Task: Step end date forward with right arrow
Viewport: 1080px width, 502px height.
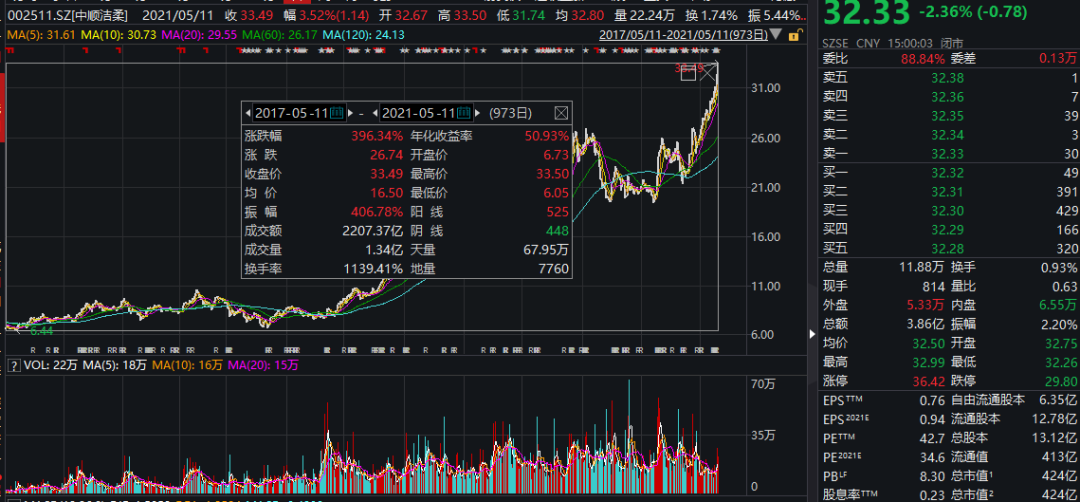Action: pos(477,113)
